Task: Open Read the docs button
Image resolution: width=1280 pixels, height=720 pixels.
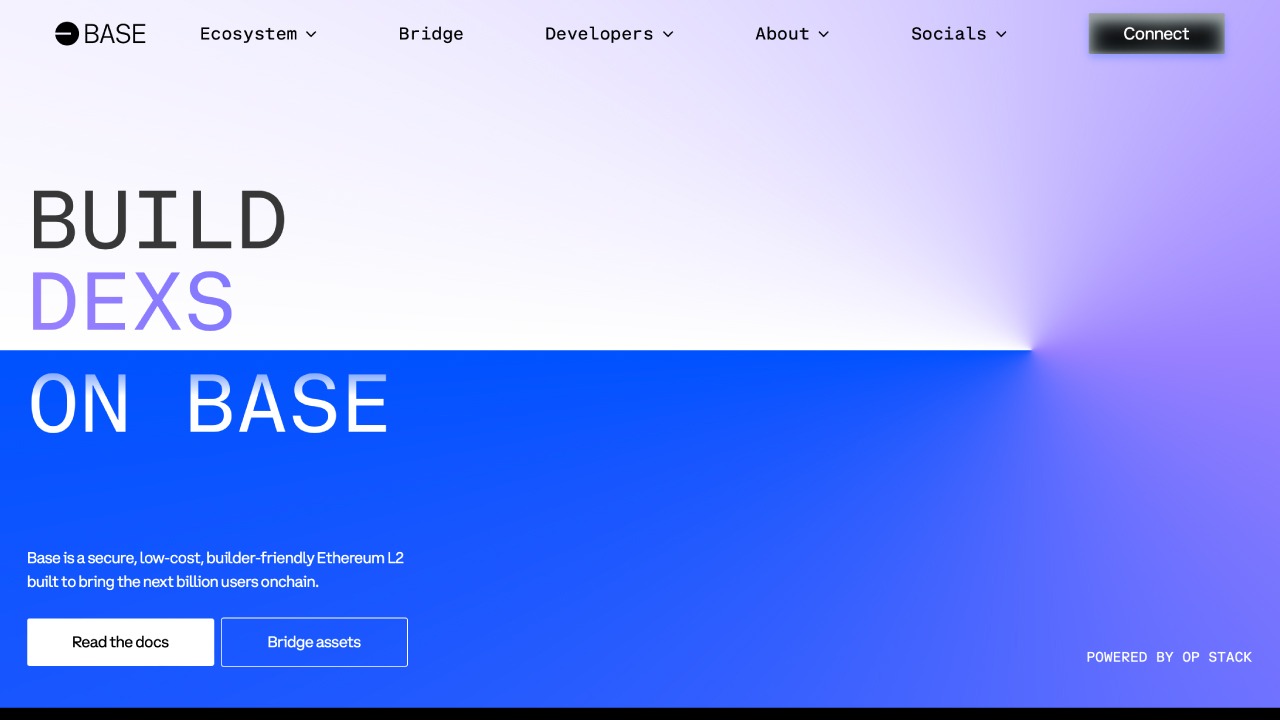Action: [120, 642]
